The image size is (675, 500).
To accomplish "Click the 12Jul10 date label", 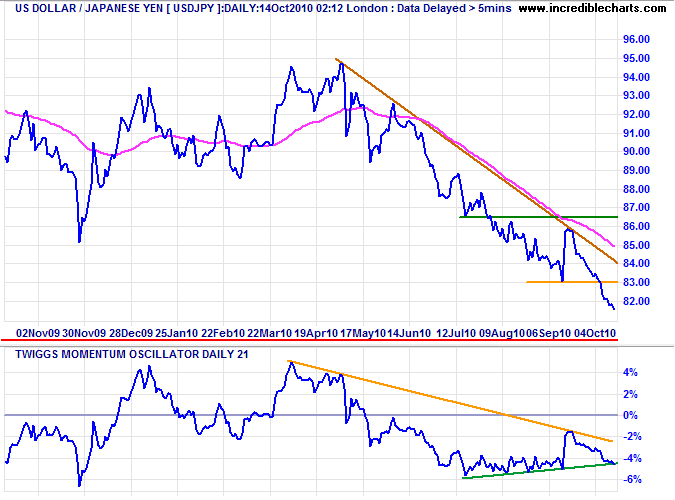I will coord(456,333).
